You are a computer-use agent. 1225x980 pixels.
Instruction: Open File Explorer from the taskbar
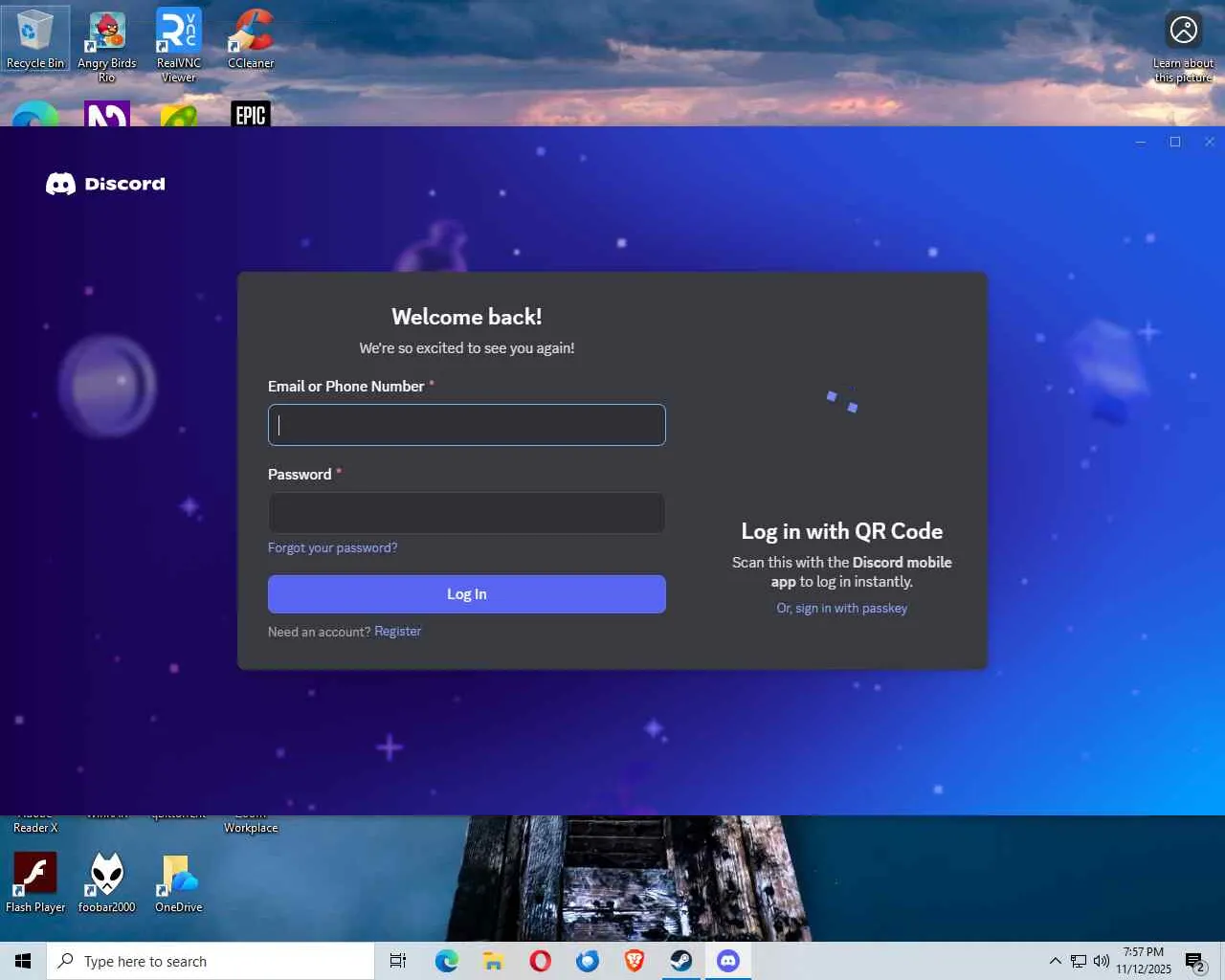coord(494,961)
